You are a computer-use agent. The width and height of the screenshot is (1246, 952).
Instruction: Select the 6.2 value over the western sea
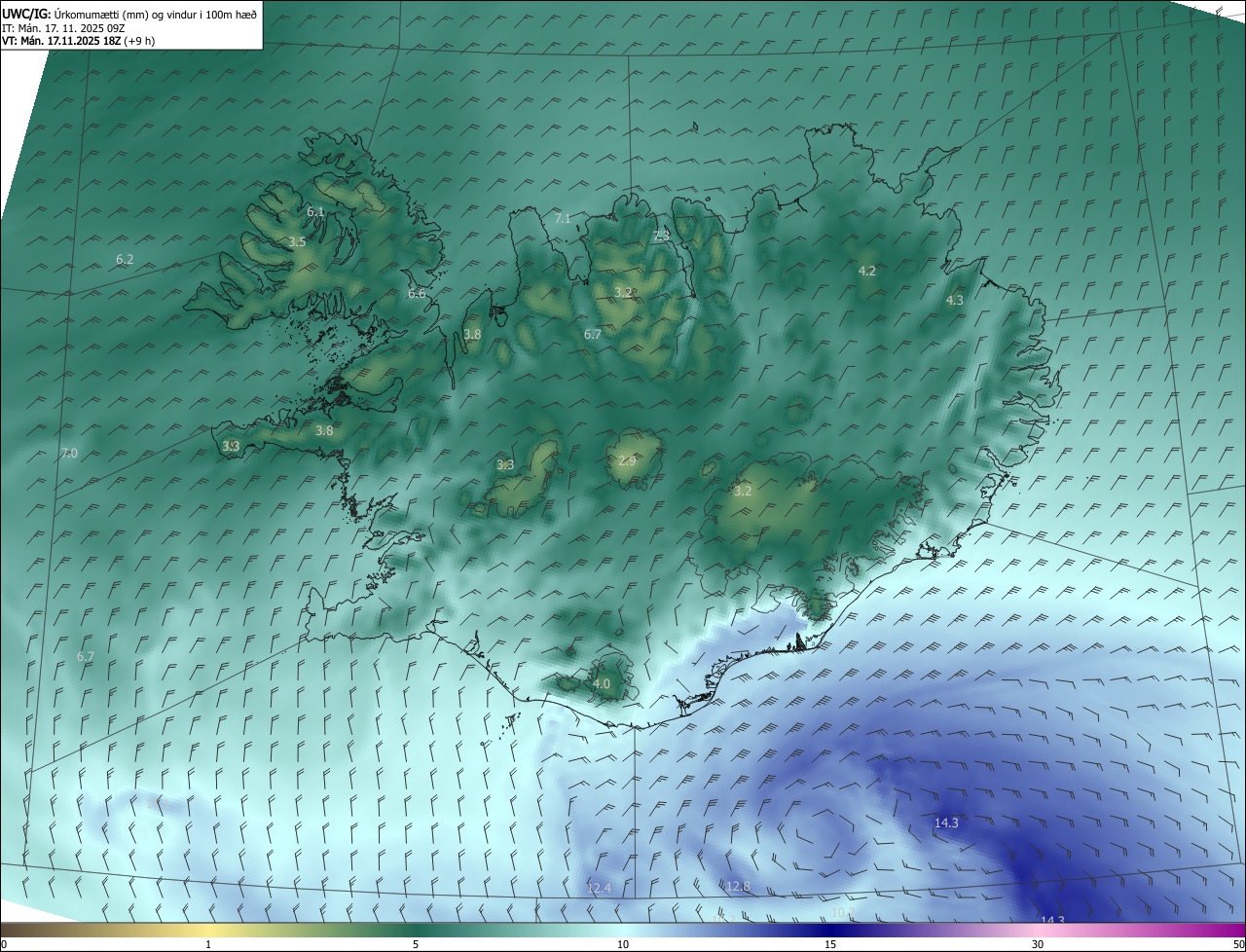tap(125, 259)
